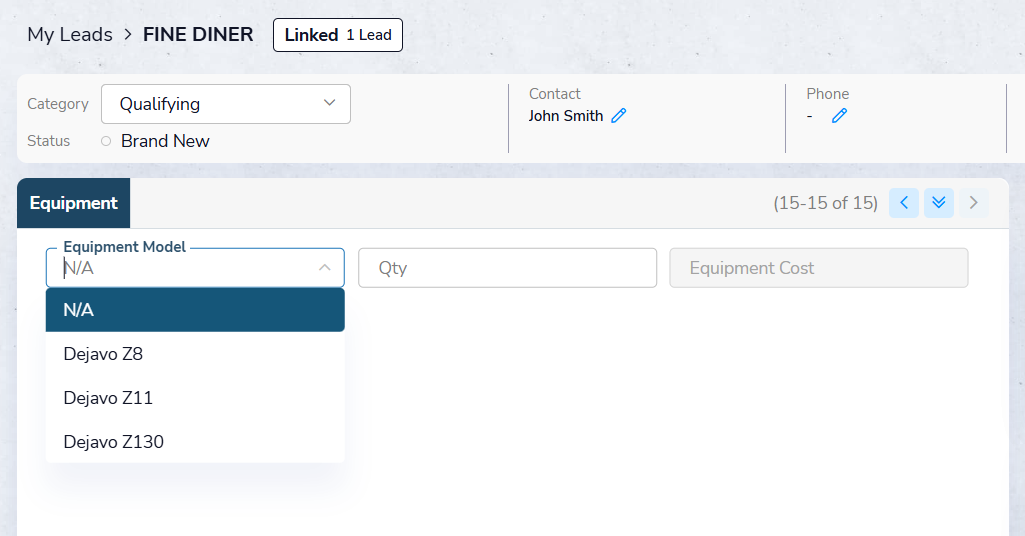Go to previous equipment page arrow
The width and height of the screenshot is (1025, 536).
[904, 203]
